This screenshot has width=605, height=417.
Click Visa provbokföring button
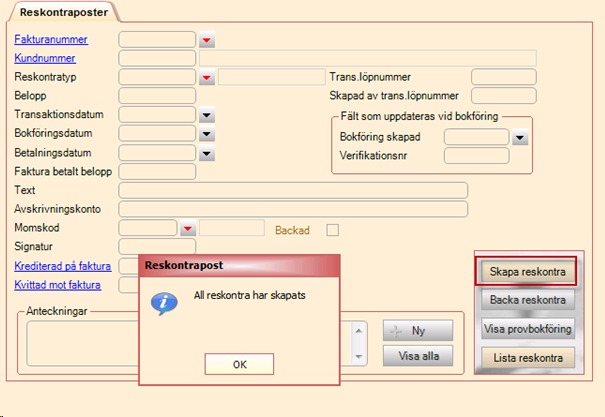pyautogui.click(x=528, y=328)
